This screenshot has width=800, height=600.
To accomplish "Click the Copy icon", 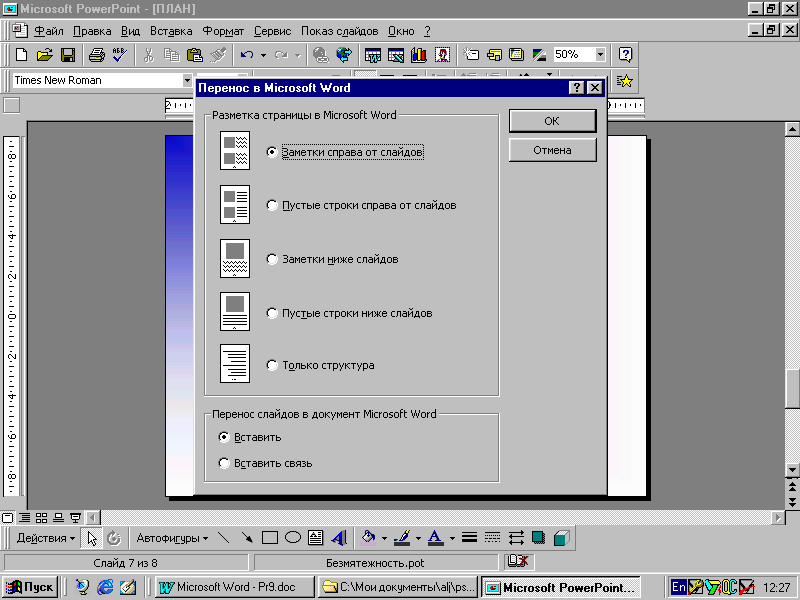I will (x=171, y=55).
